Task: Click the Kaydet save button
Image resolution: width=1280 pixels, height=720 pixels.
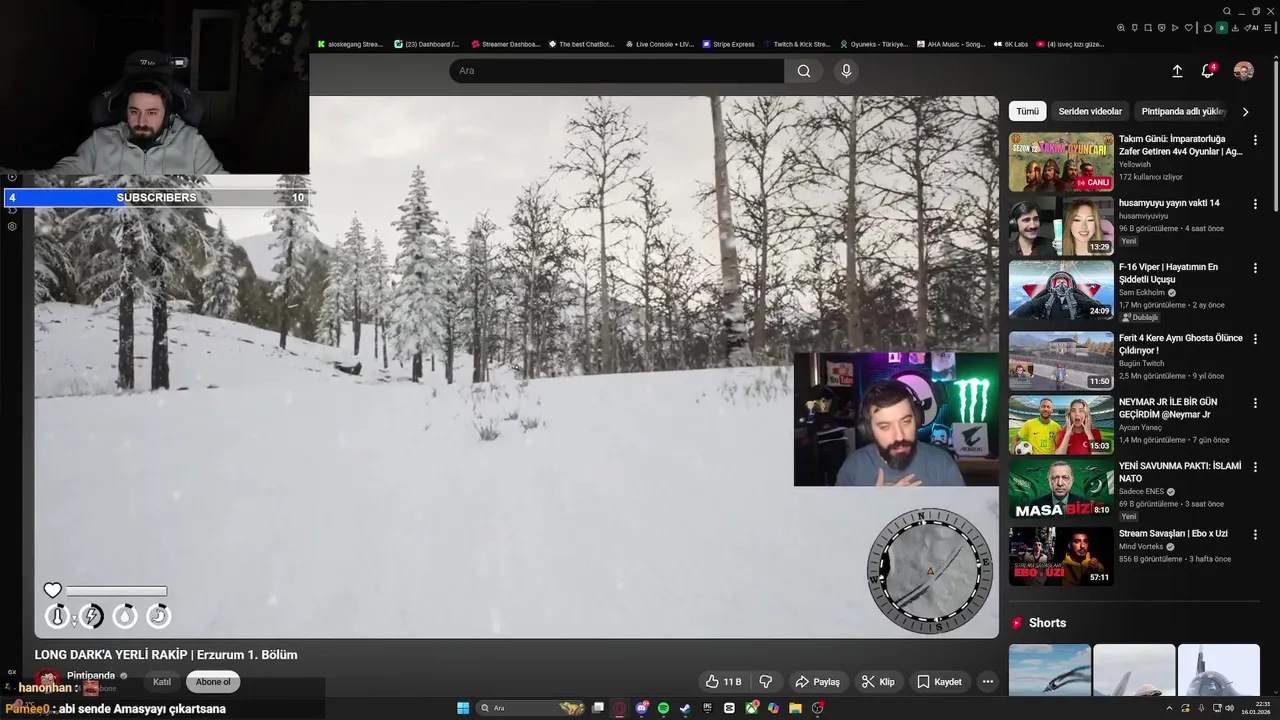Action: point(939,682)
